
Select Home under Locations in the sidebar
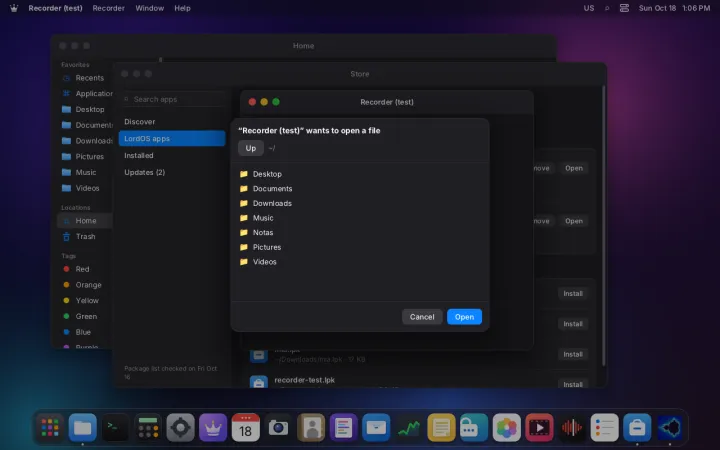[85, 221]
